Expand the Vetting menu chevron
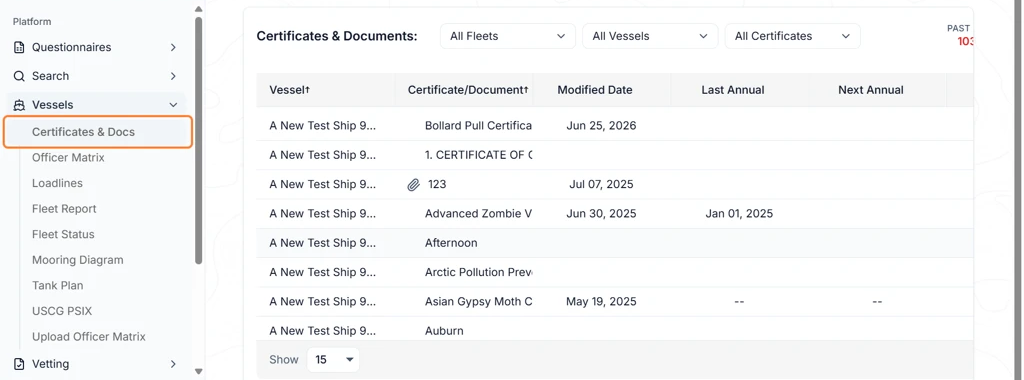 click(x=173, y=364)
